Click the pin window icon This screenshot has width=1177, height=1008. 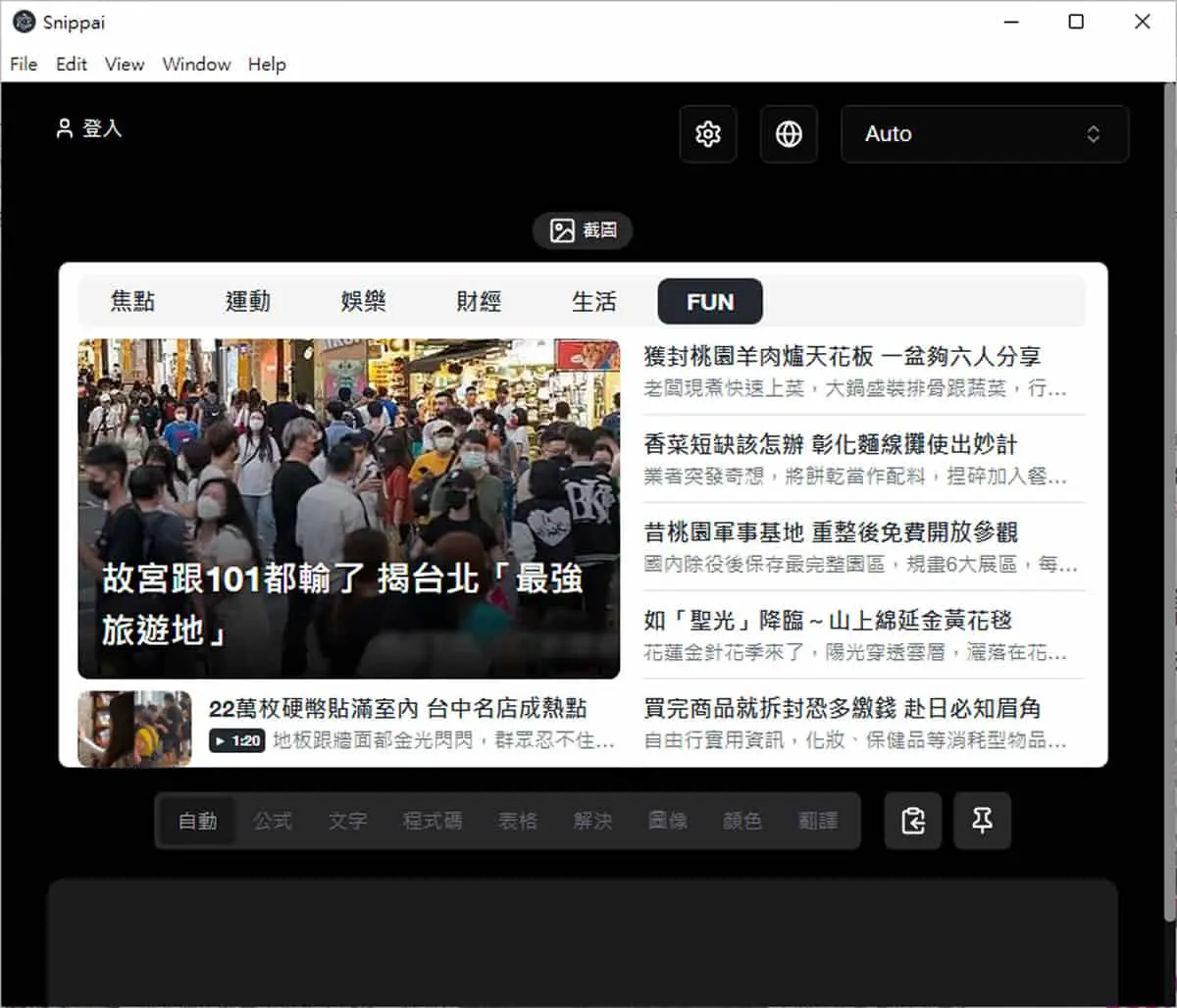[x=982, y=821]
